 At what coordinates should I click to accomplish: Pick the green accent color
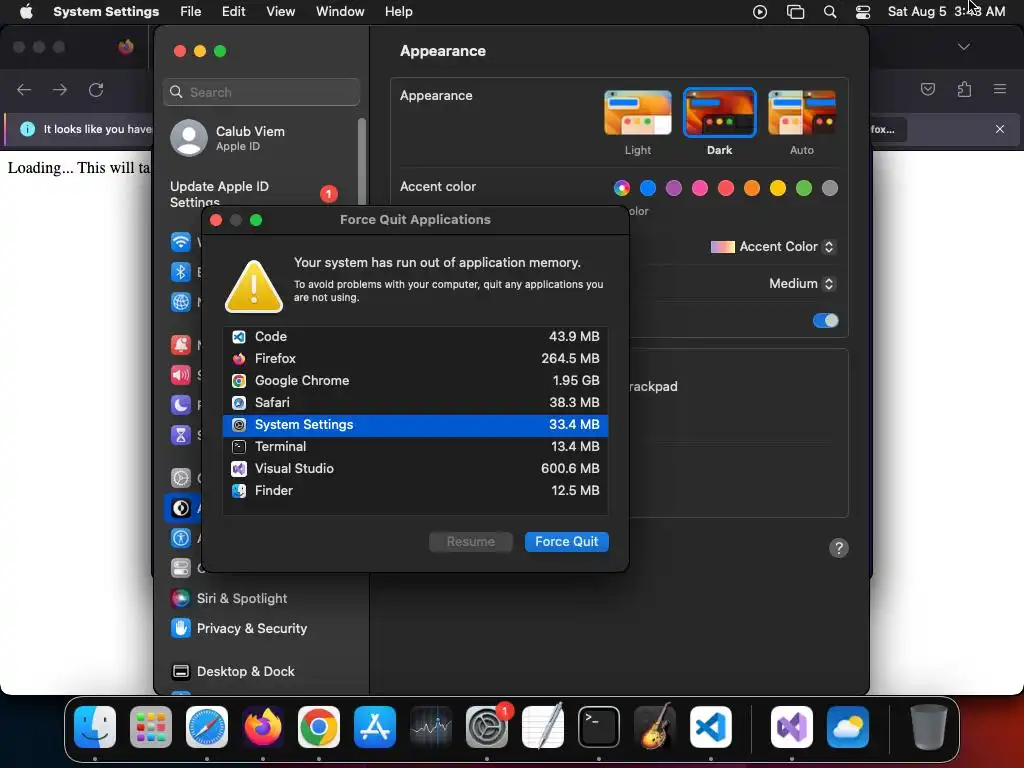click(x=804, y=188)
